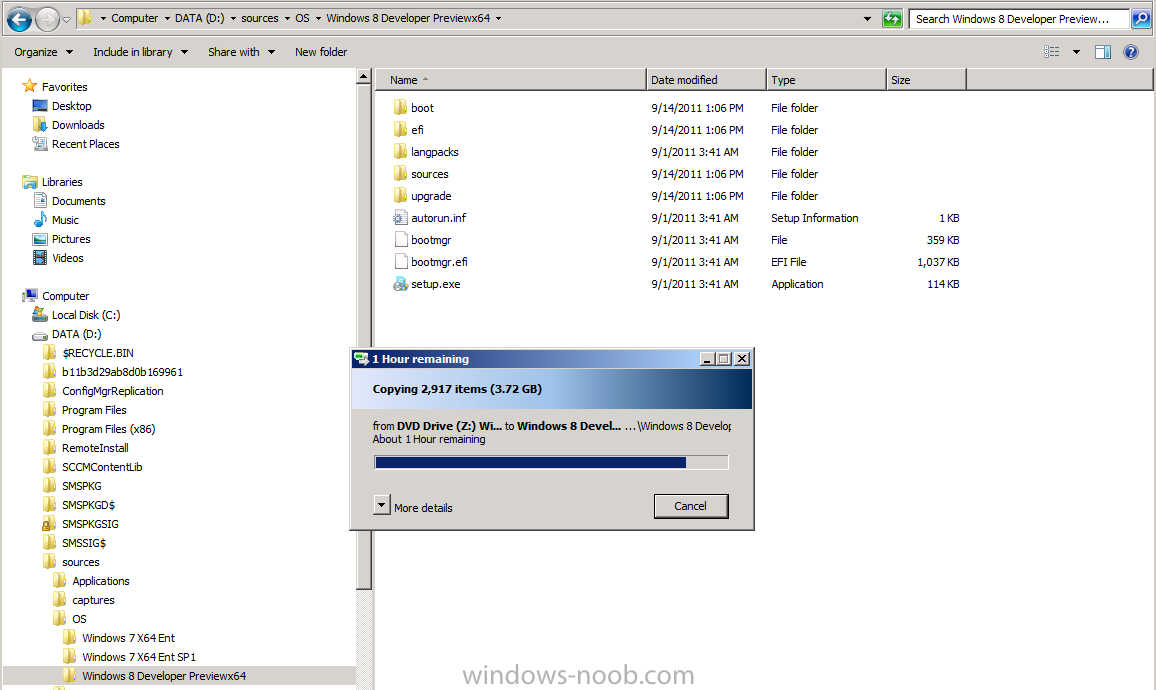The width and height of the screenshot is (1156, 690).
Task: Toggle the preview pane icon
Action: click(x=1103, y=52)
